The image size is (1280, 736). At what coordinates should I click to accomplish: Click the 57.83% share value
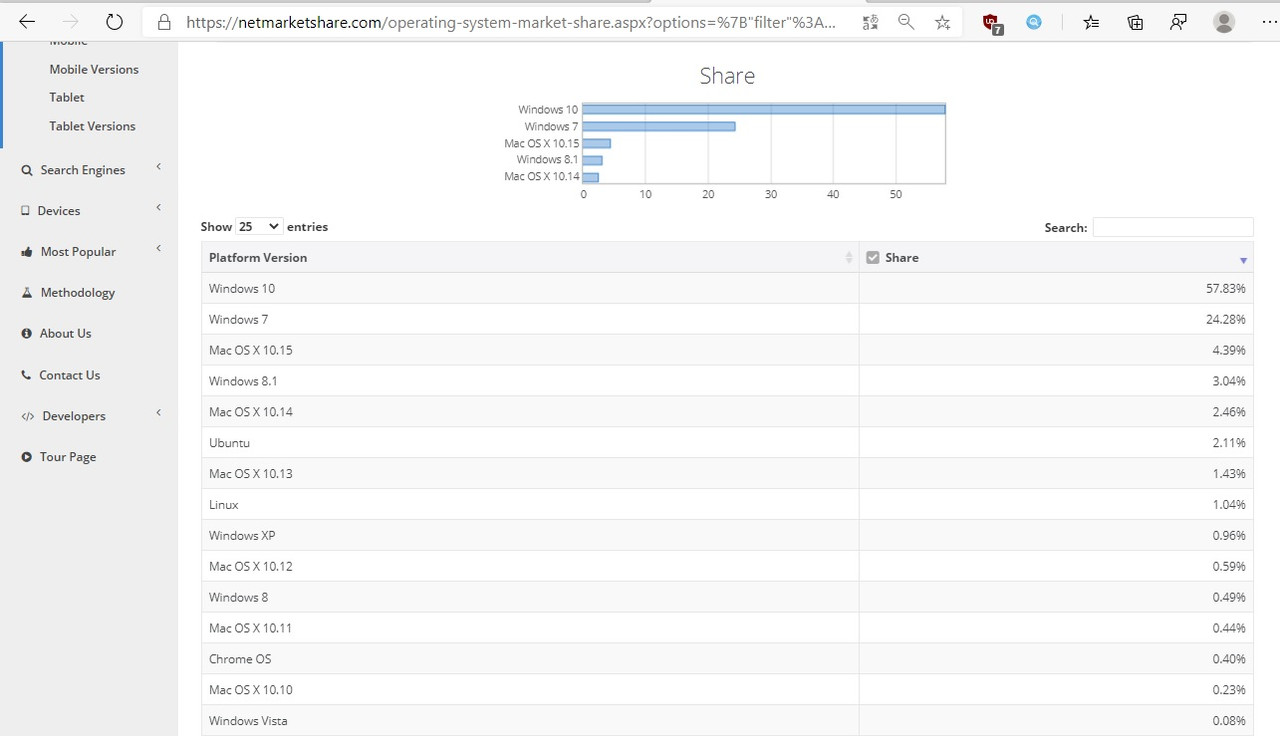(1226, 288)
